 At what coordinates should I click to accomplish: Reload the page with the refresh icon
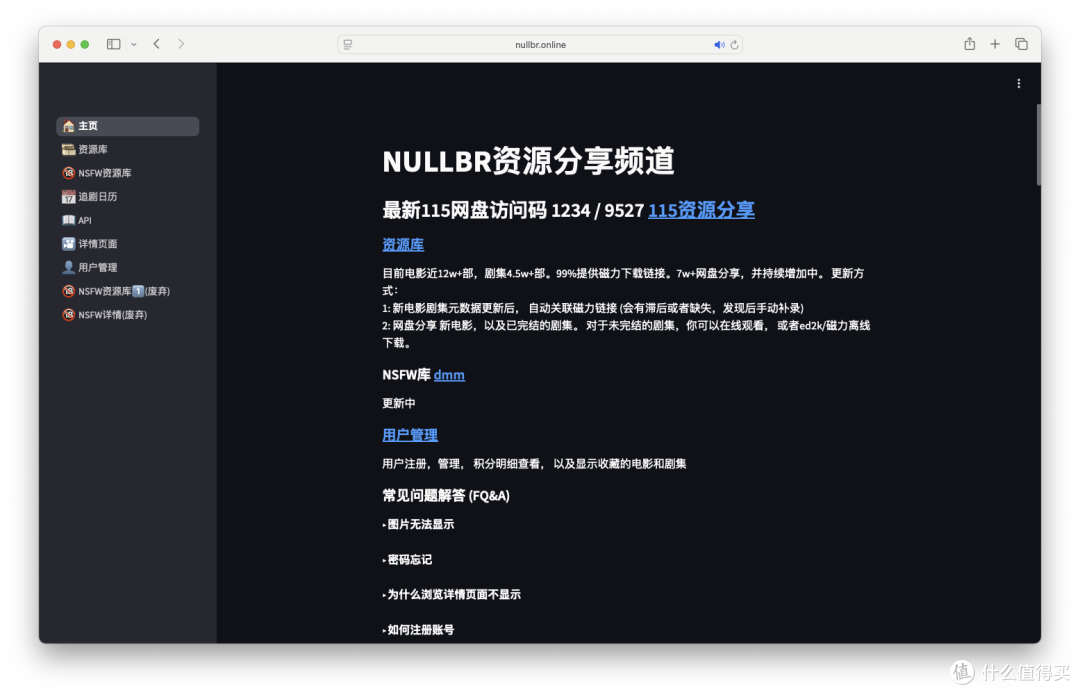734,45
